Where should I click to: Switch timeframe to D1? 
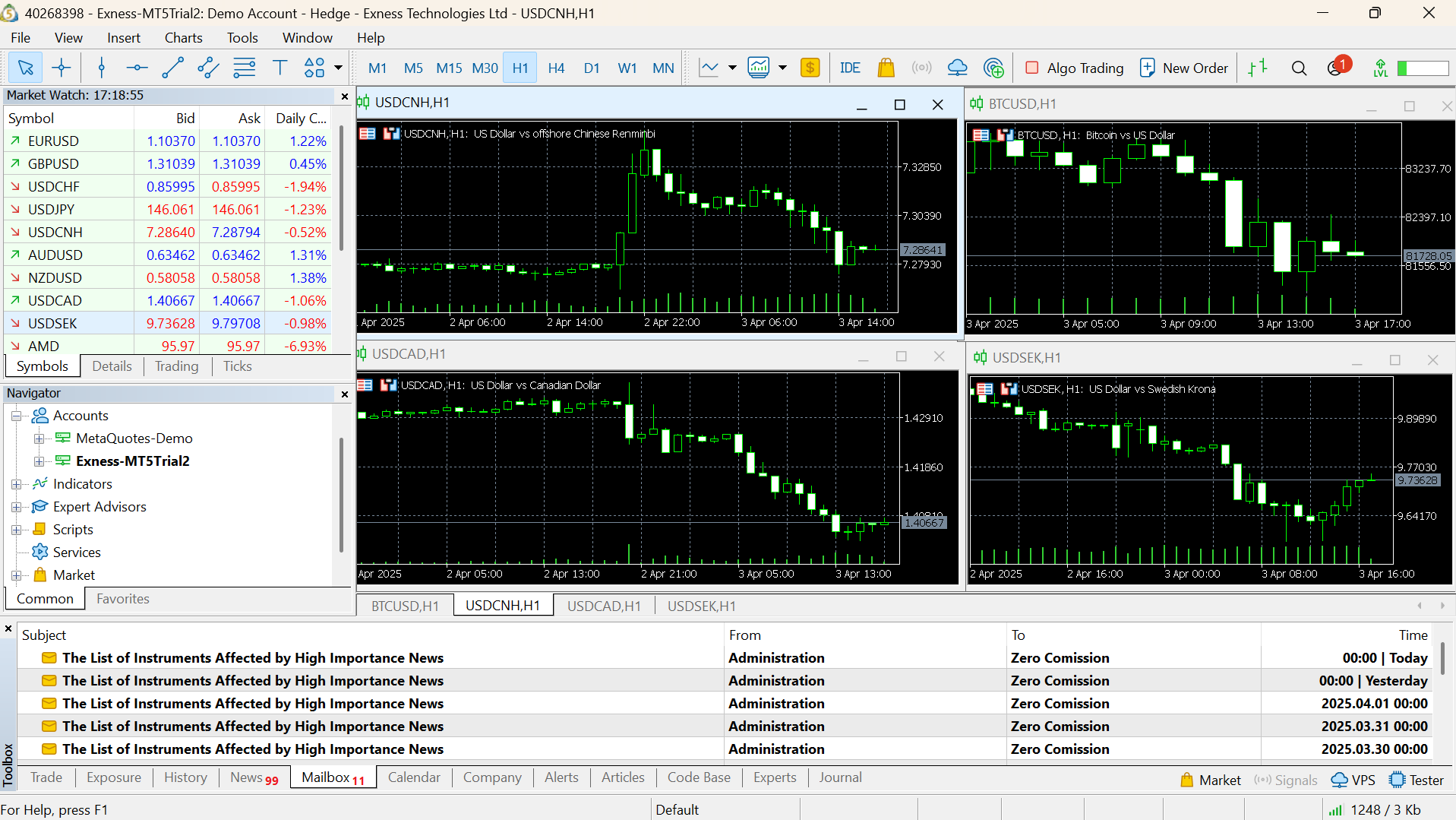point(592,68)
